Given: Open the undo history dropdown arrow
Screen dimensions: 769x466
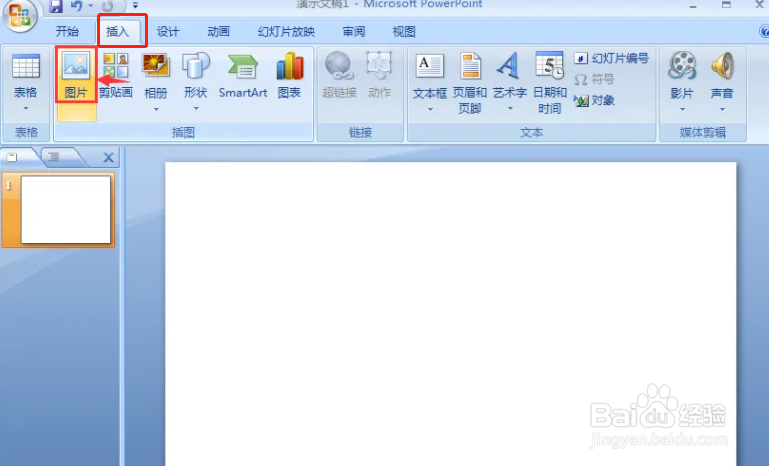Looking at the screenshot, I should (90, 6).
